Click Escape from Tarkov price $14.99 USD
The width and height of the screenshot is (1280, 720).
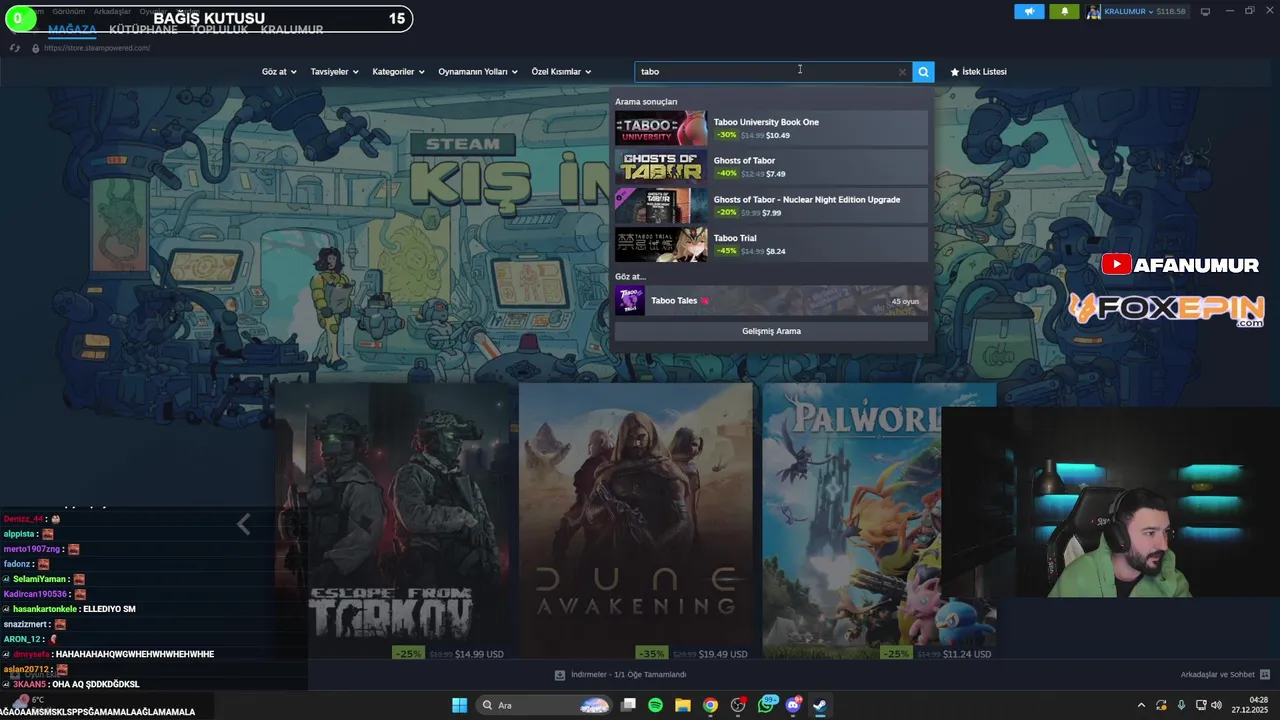[479, 654]
